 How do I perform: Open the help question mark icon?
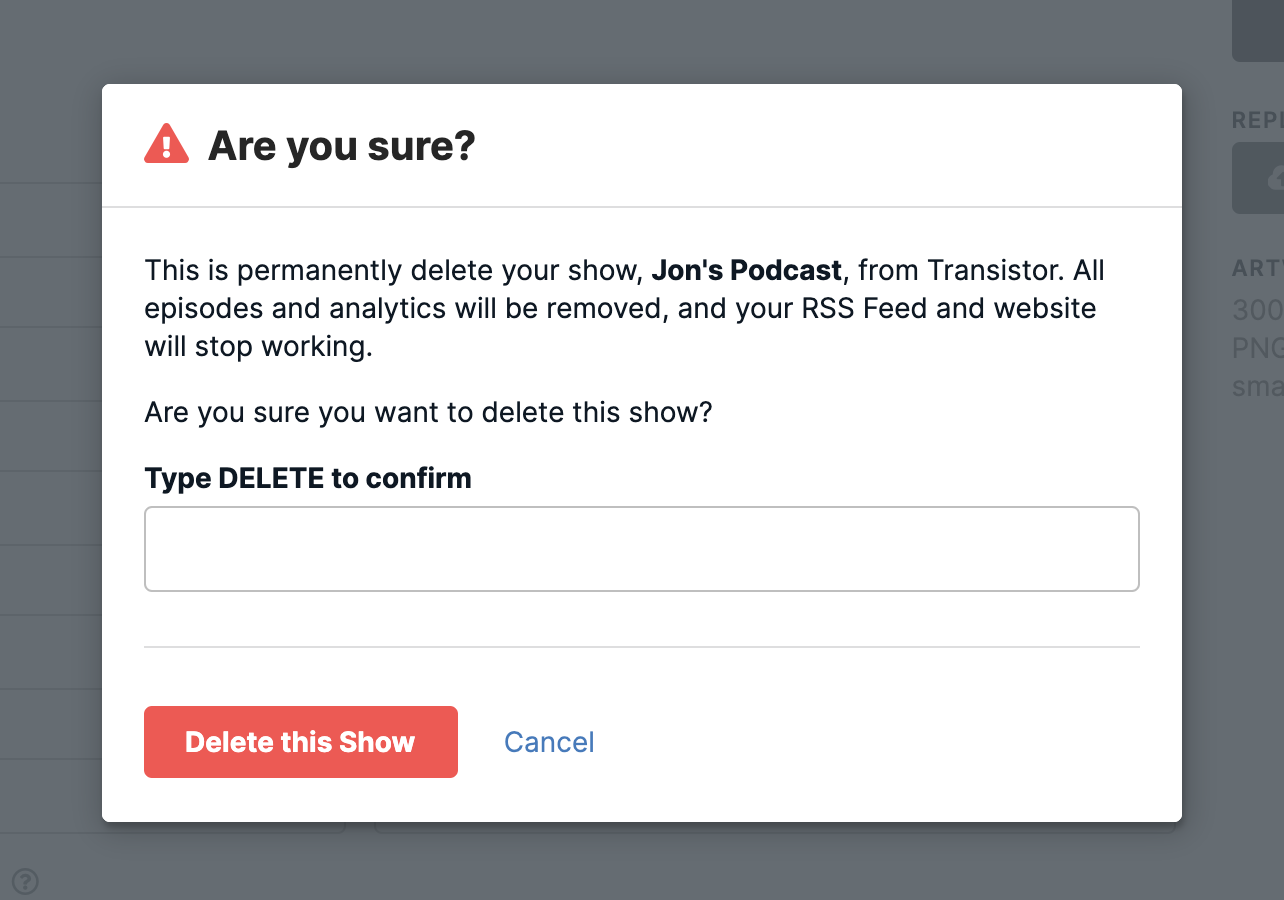26,881
